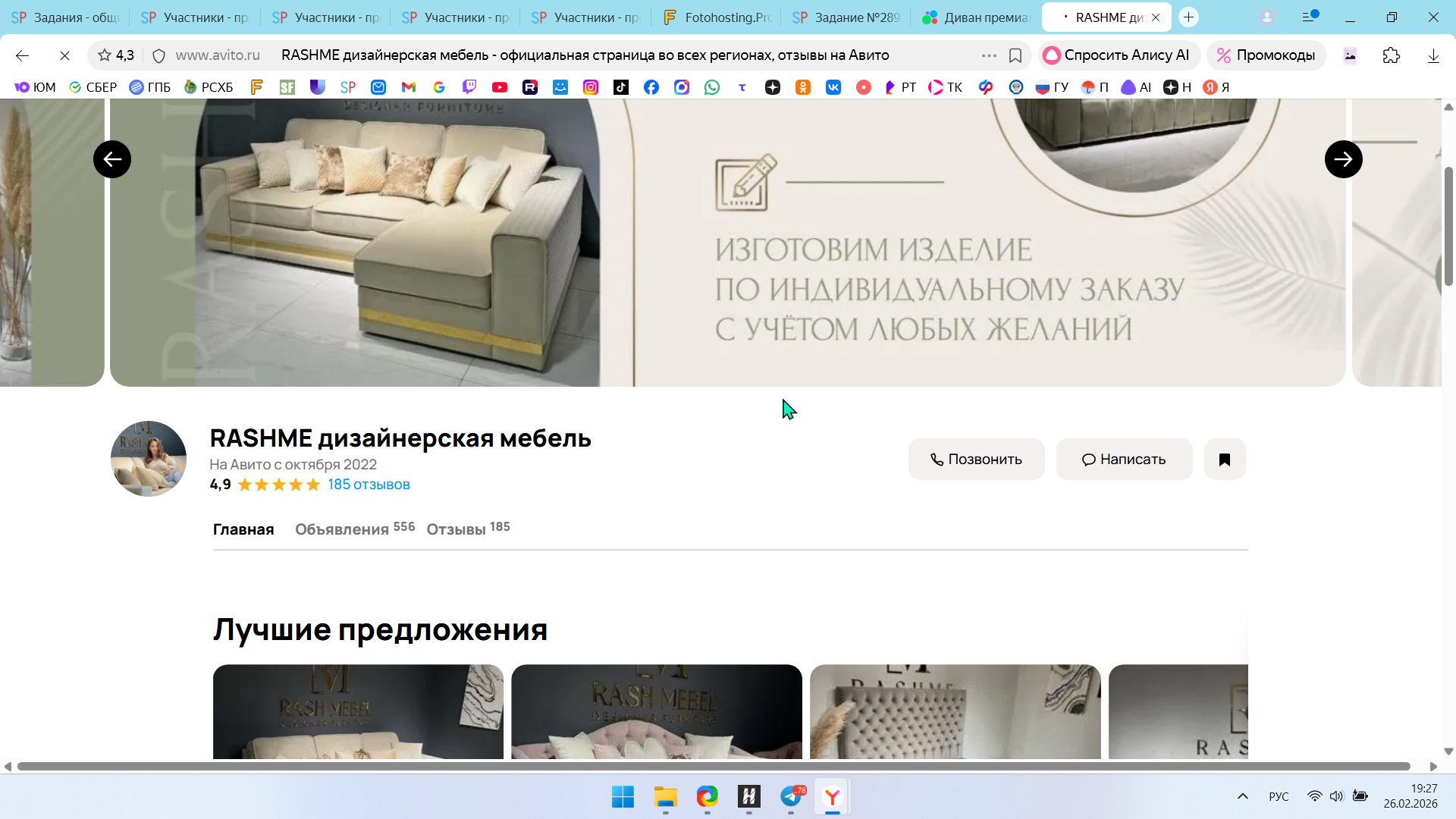The image size is (1456, 819).
Task: Open the address bar three-dots menu
Action: (988, 55)
